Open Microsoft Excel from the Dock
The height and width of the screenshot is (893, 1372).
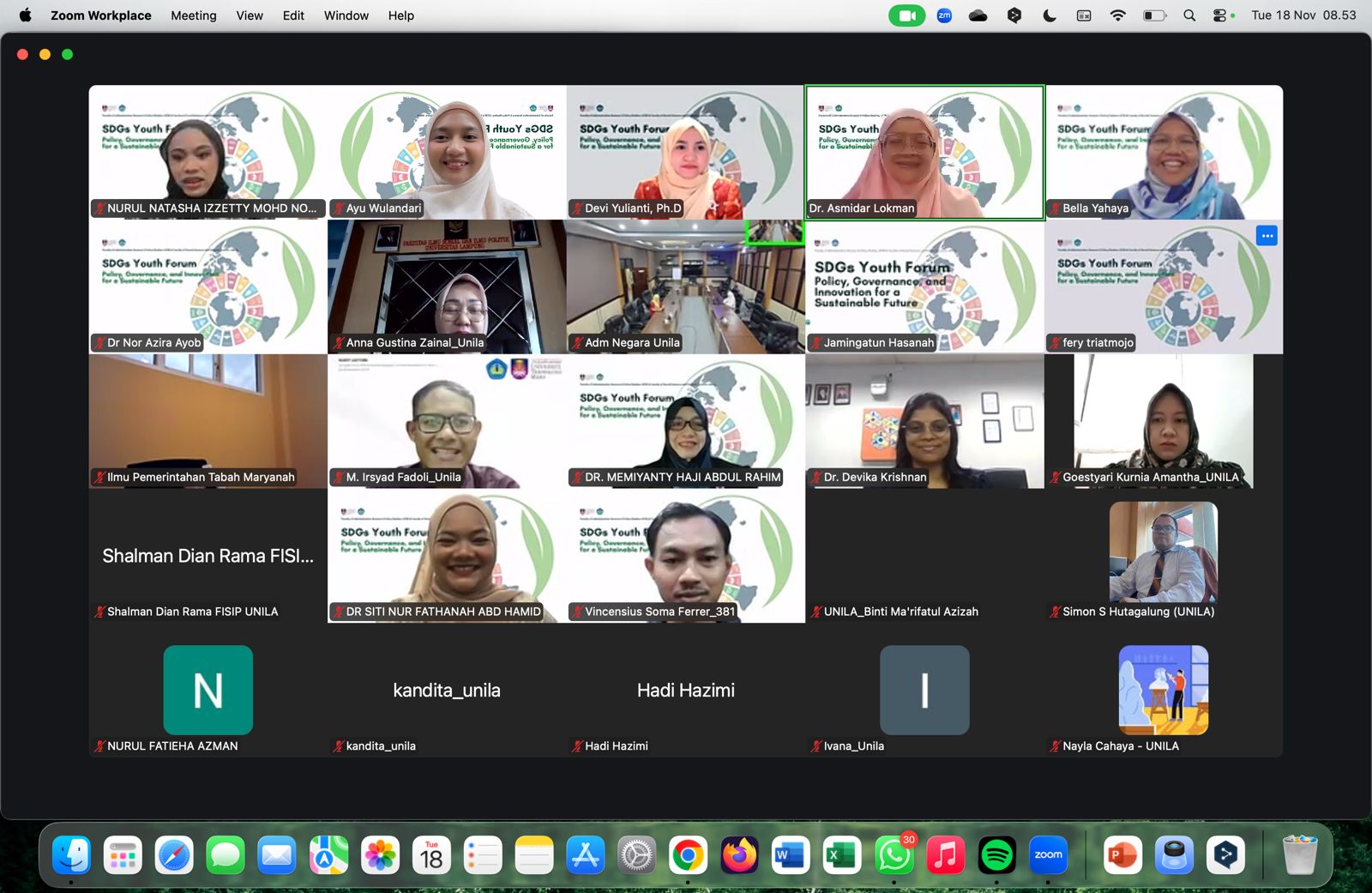pyautogui.click(x=842, y=854)
